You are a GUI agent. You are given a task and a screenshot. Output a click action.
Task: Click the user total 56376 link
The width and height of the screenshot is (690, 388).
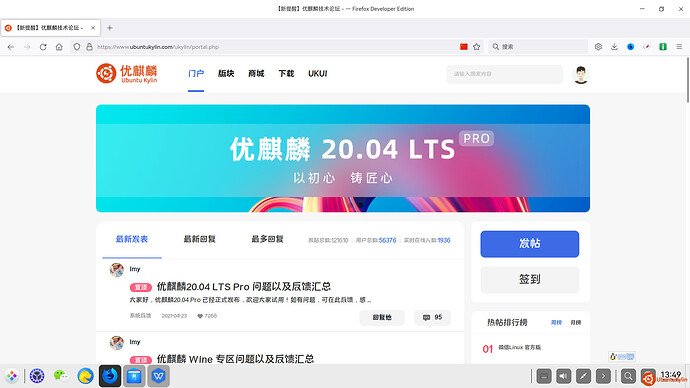coord(387,240)
